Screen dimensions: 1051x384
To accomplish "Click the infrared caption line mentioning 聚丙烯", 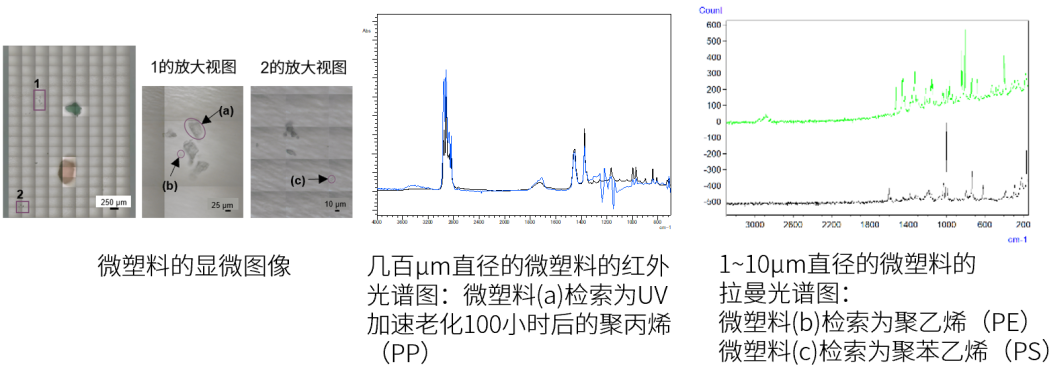I will click(x=519, y=324).
